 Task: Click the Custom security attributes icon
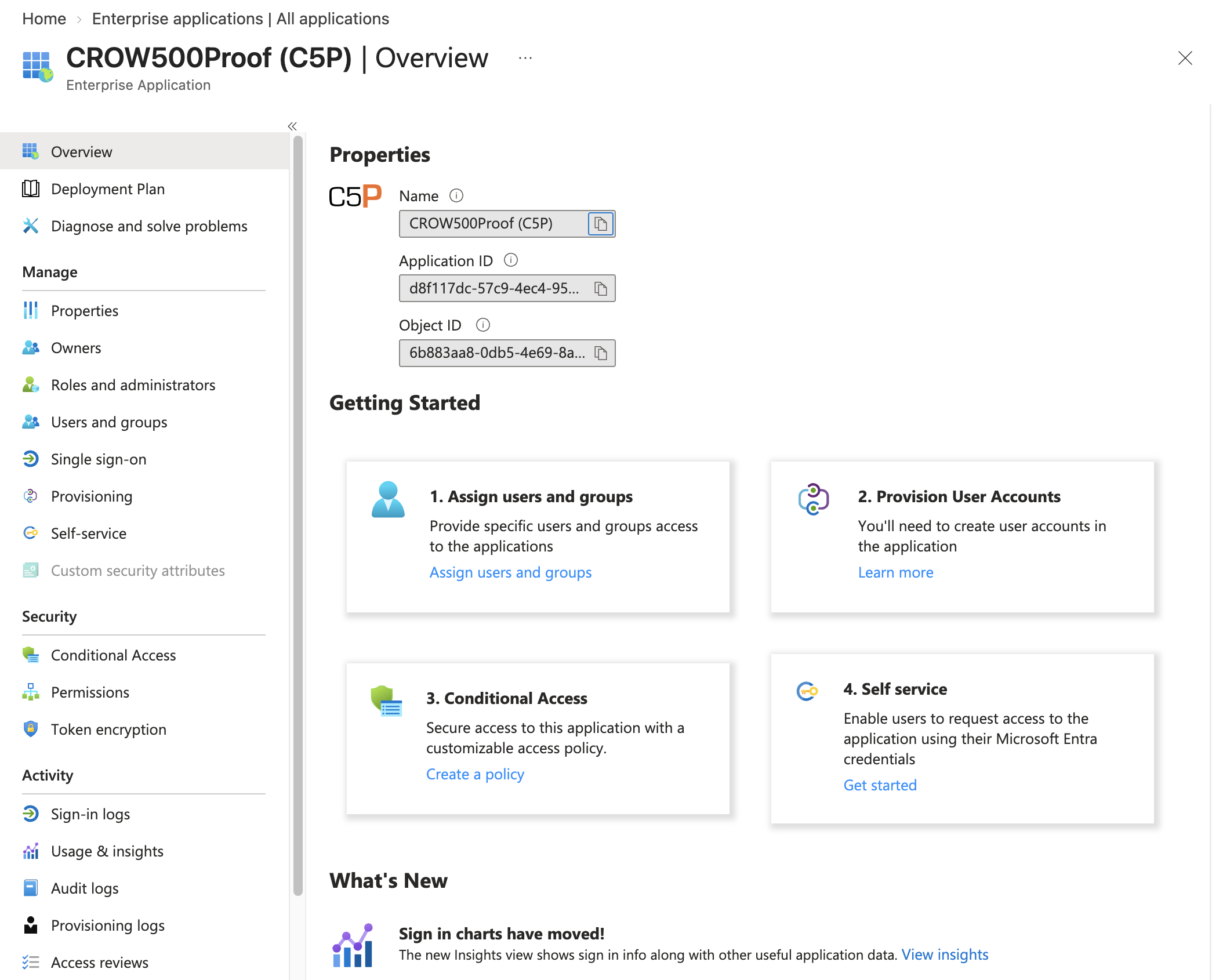click(31, 571)
